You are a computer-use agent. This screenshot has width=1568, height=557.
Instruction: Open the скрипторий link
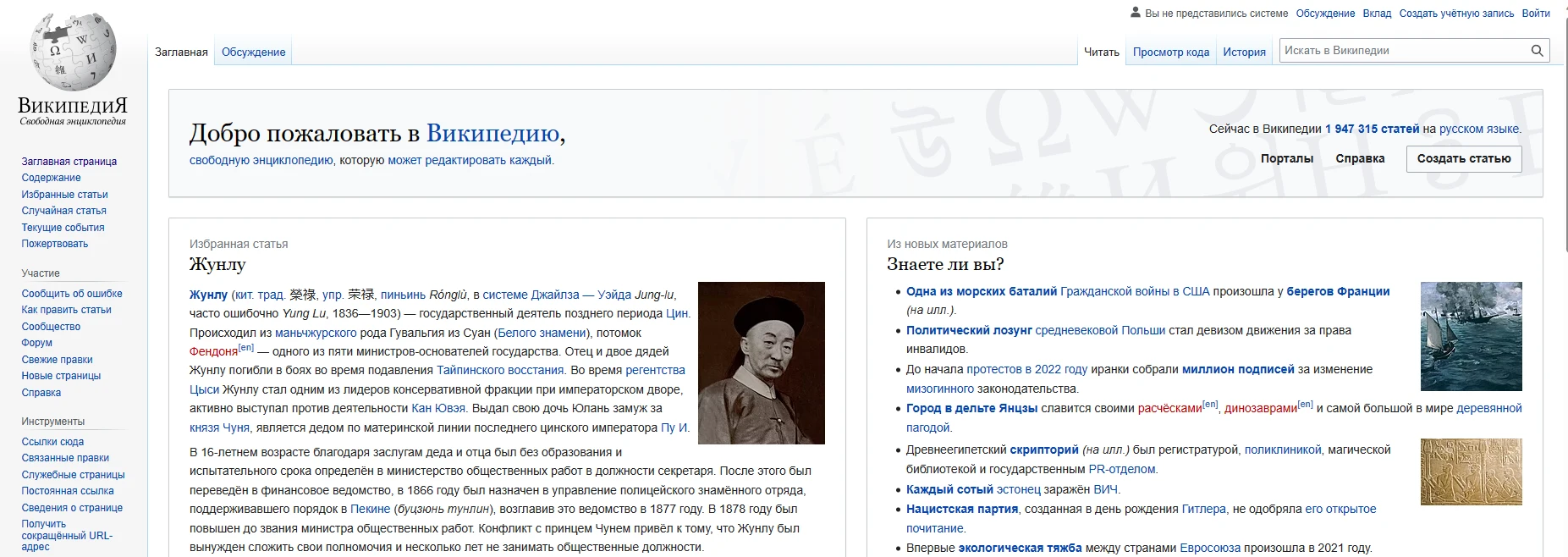click(1044, 449)
